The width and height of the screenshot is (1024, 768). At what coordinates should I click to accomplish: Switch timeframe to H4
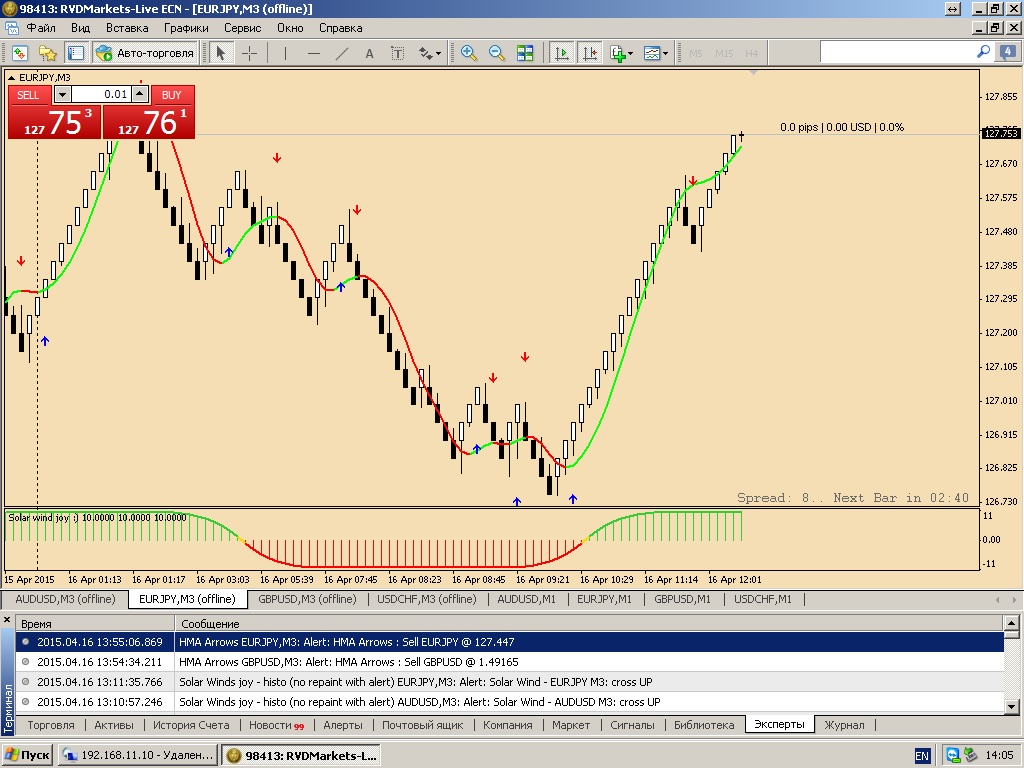pyautogui.click(x=752, y=53)
